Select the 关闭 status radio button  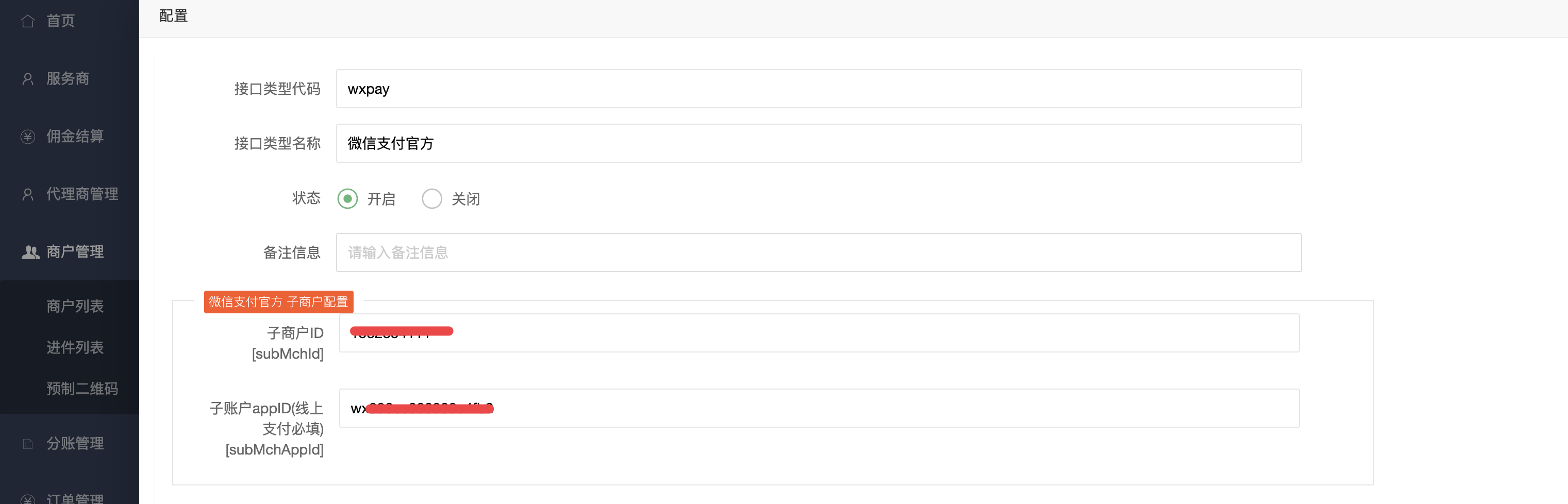432,199
